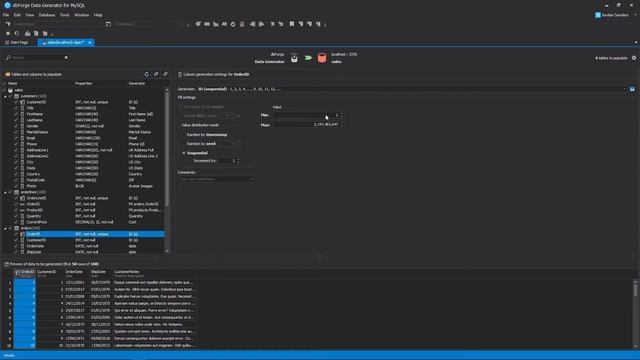Open the File menu

point(6,15)
